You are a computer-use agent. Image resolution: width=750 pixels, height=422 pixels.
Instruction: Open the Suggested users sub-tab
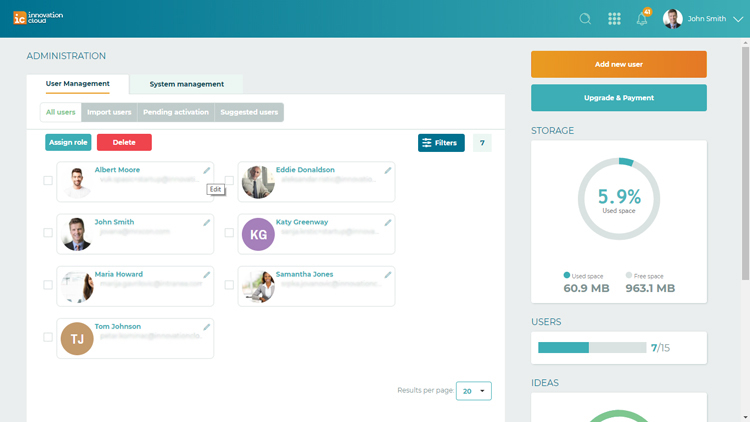[x=249, y=112]
